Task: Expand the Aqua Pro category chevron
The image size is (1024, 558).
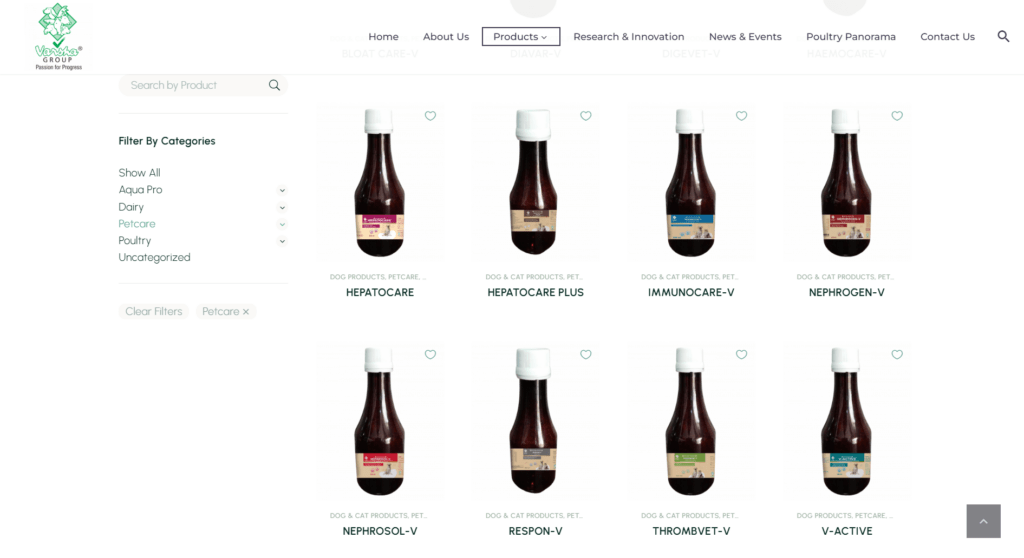Action: coord(282,190)
